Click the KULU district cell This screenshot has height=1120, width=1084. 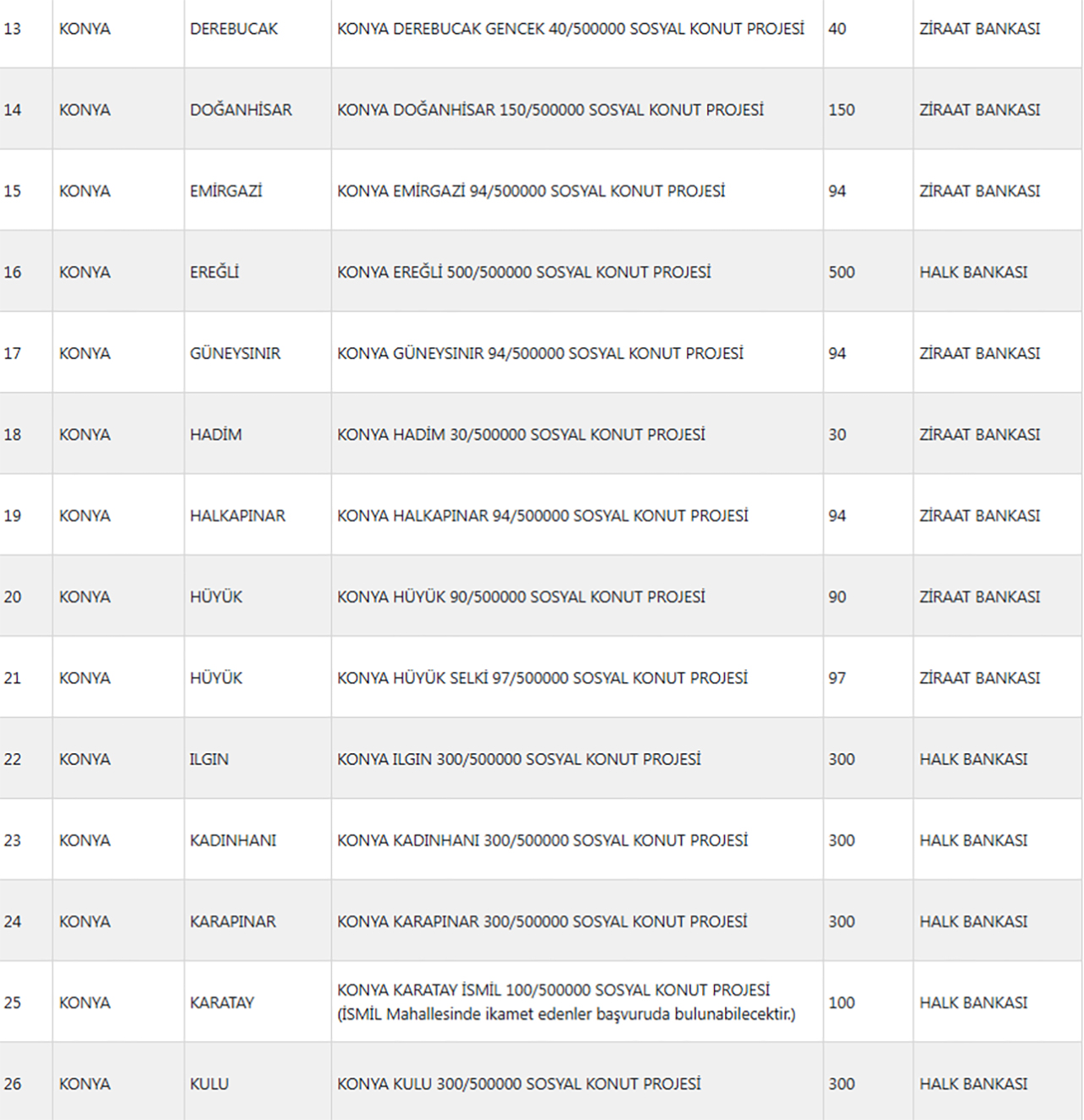point(209,1084)
